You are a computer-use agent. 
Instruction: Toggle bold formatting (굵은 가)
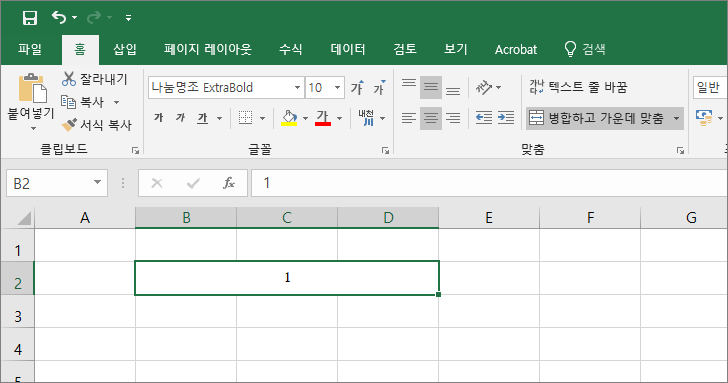click(159, 118)
